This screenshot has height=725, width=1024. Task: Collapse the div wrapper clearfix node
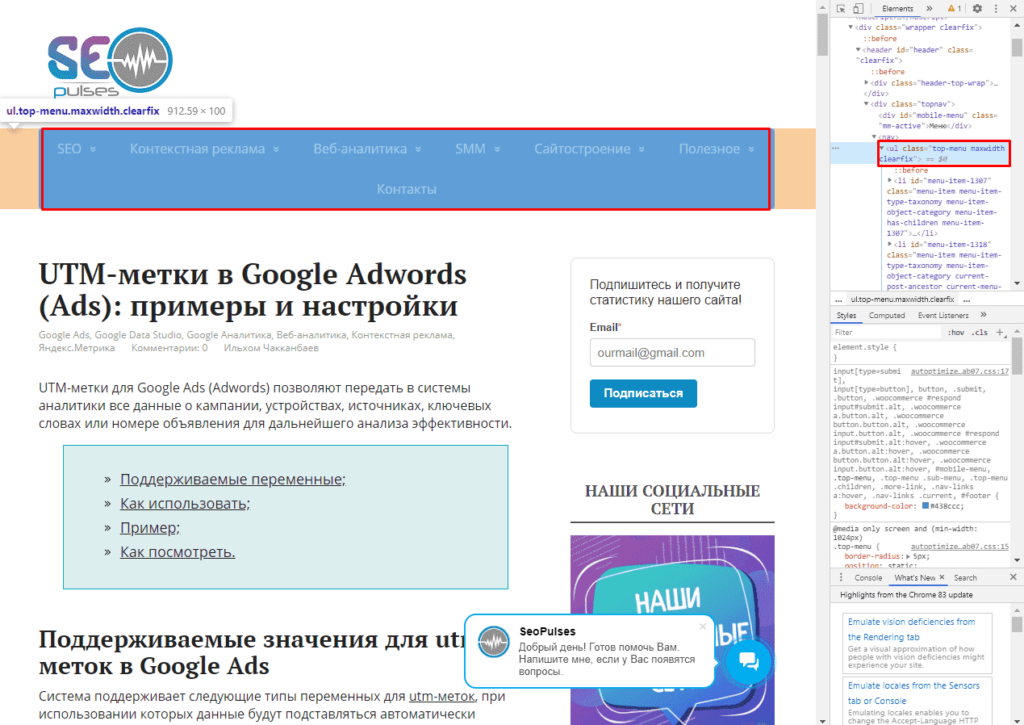pos(850,27)
